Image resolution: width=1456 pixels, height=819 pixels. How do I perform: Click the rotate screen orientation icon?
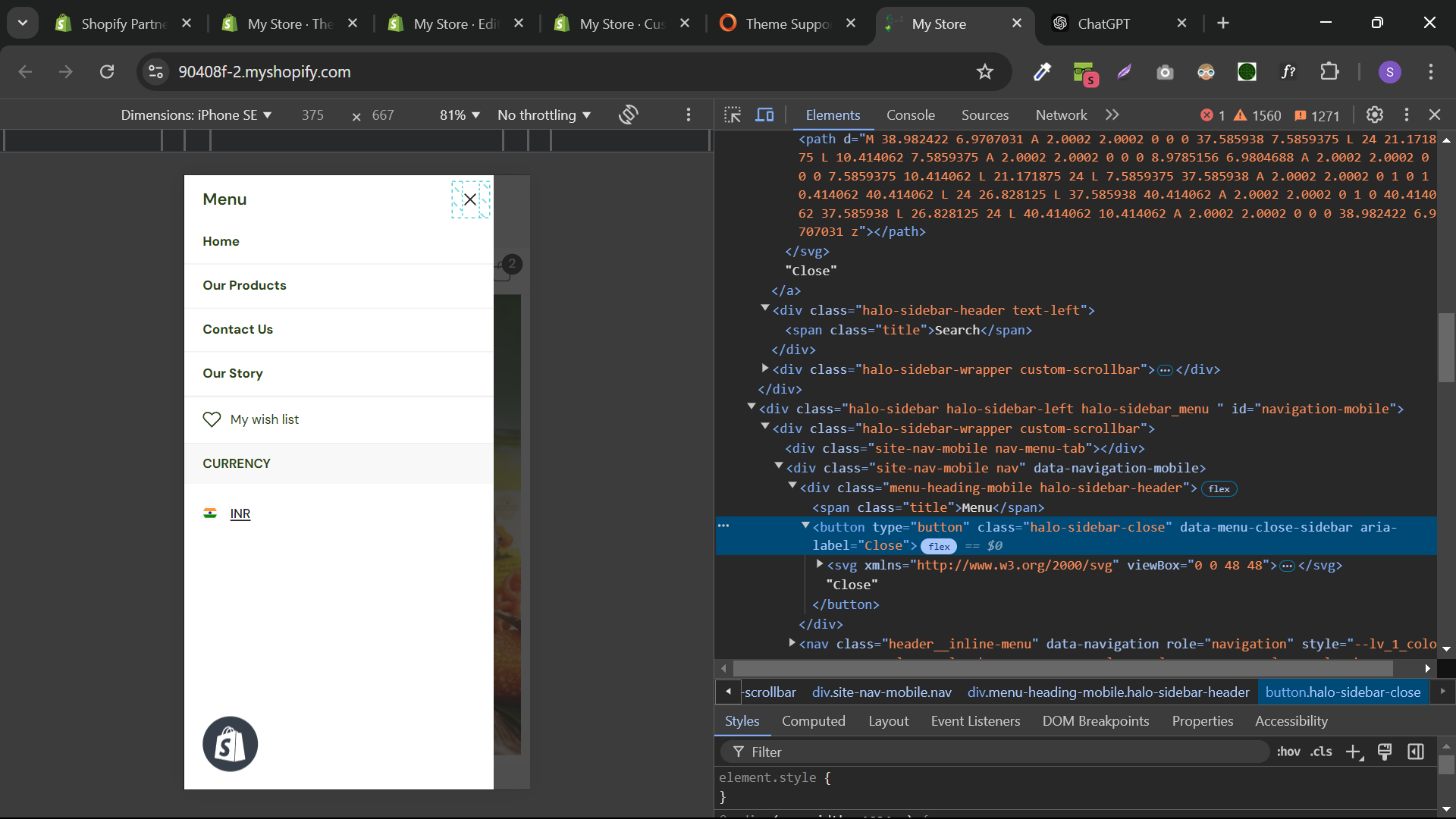tap(628, 115)
